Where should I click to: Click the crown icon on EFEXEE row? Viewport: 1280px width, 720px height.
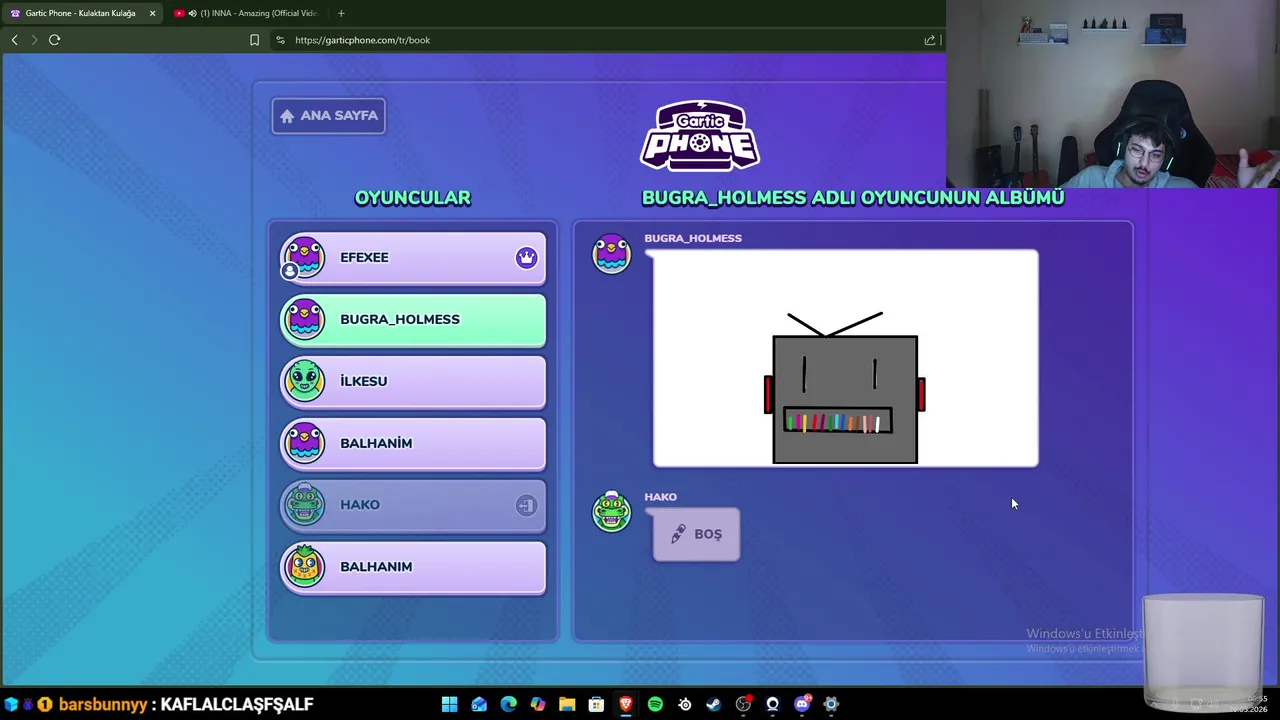(526, 258)
